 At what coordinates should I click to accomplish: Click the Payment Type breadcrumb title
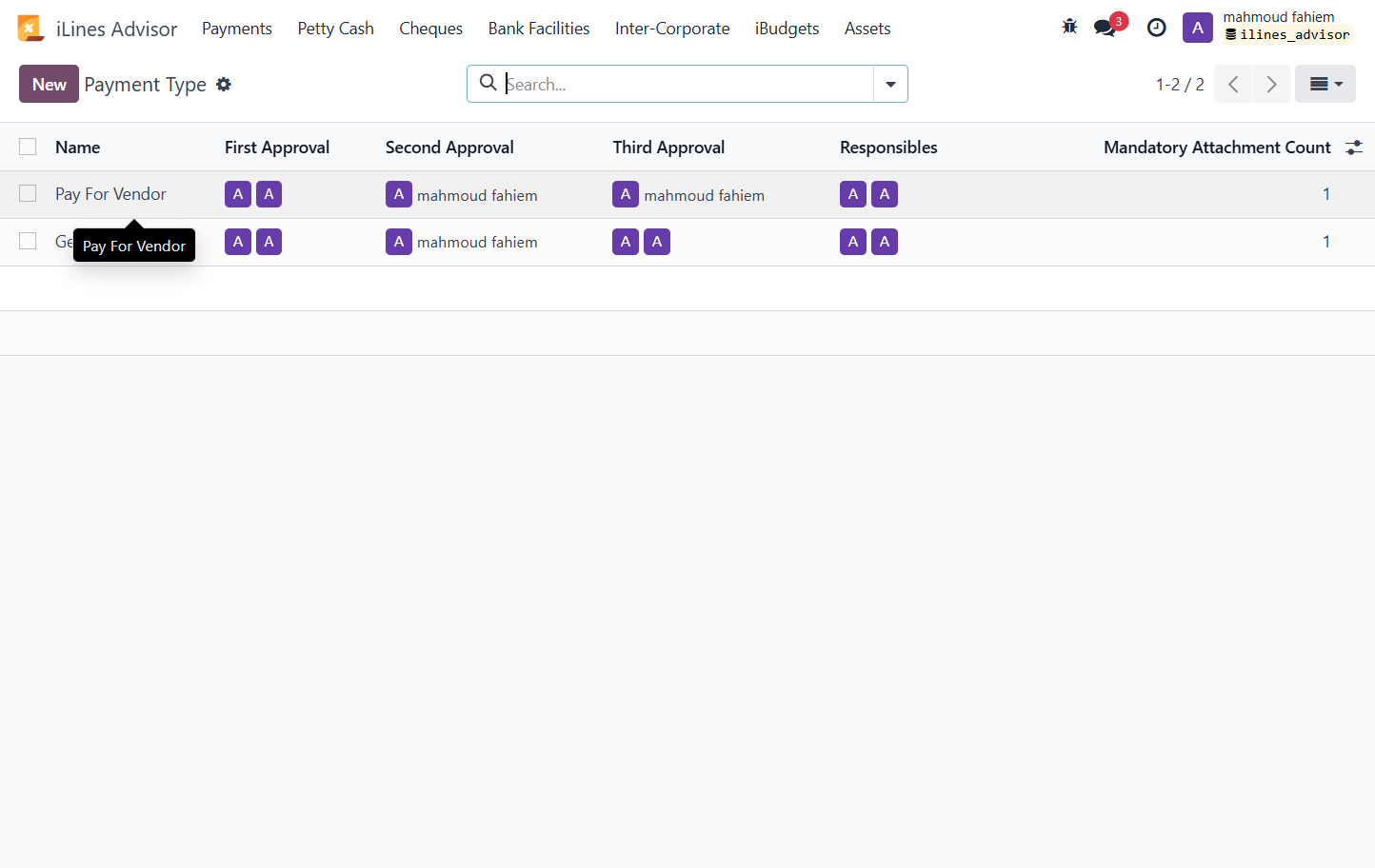tap(145, 84)
